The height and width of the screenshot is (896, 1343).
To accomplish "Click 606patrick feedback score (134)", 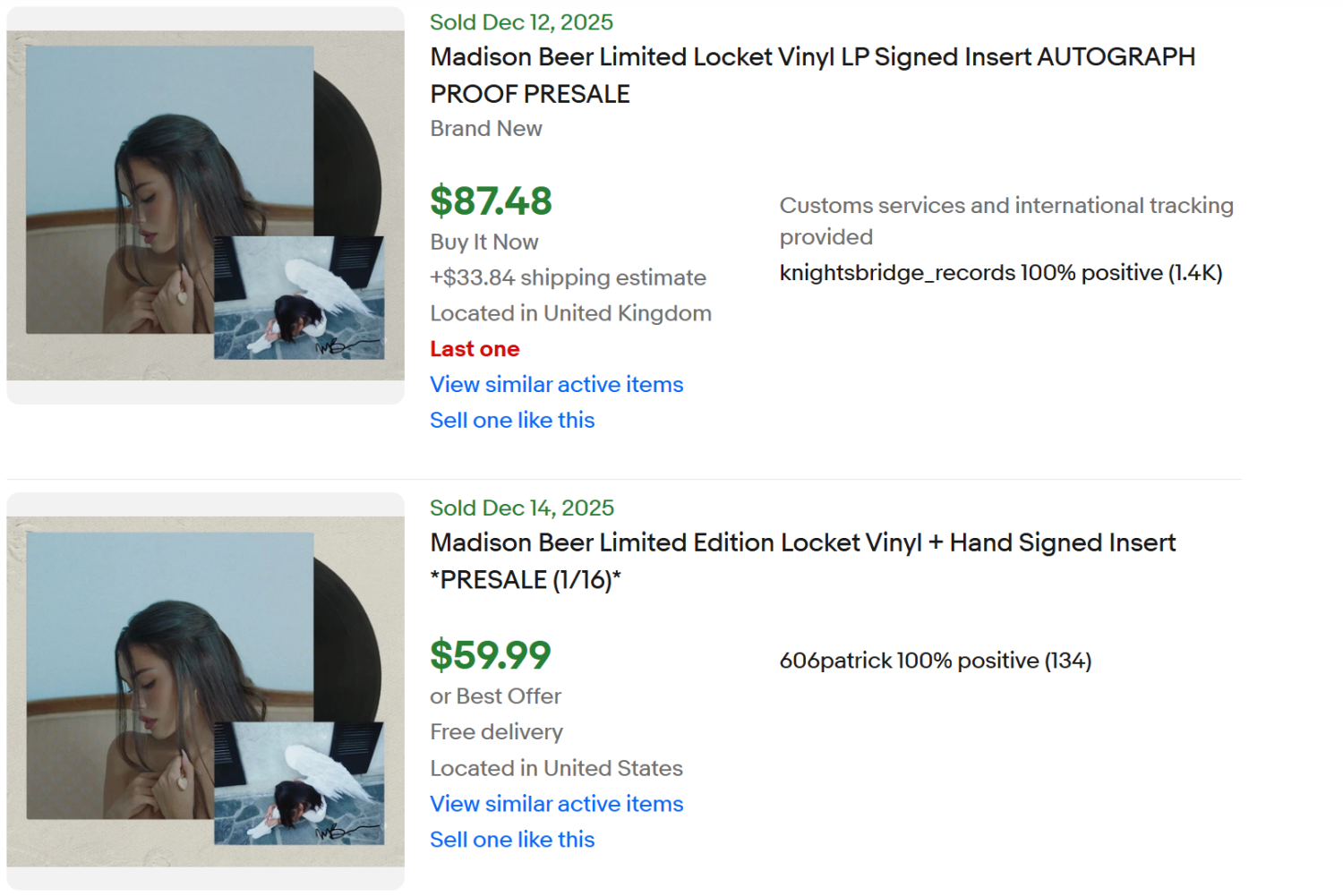I will click(1067, 660).
